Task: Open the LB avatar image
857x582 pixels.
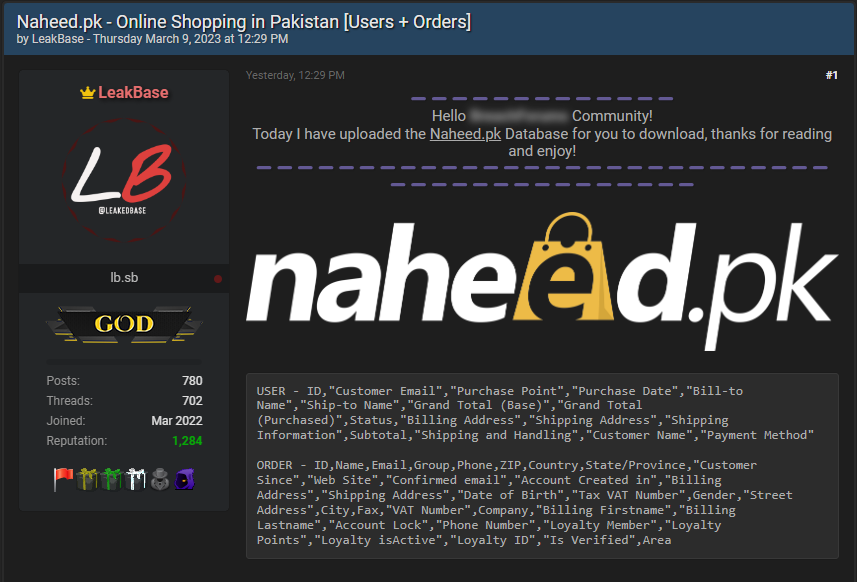Action: pyautogui.click(x=124, y=180)
